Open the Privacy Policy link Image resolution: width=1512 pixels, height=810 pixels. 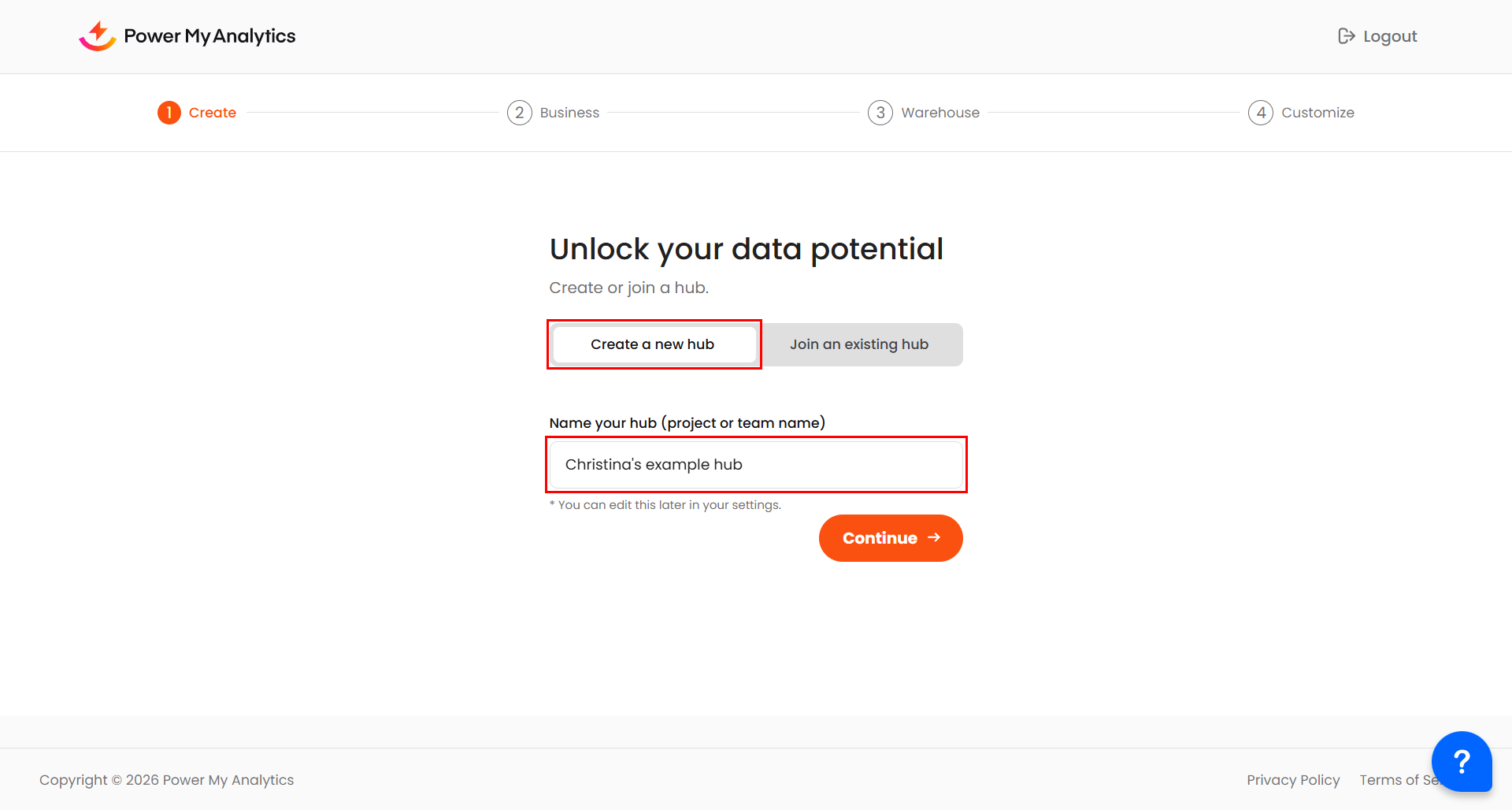click(x=1293, y=780)
